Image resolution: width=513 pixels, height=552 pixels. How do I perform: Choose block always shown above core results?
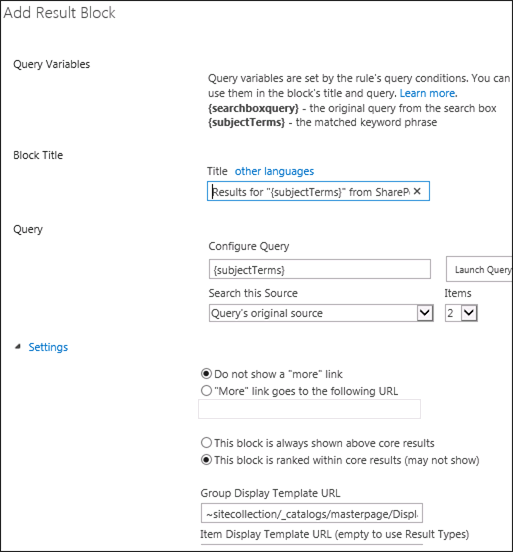click(206, 443)
